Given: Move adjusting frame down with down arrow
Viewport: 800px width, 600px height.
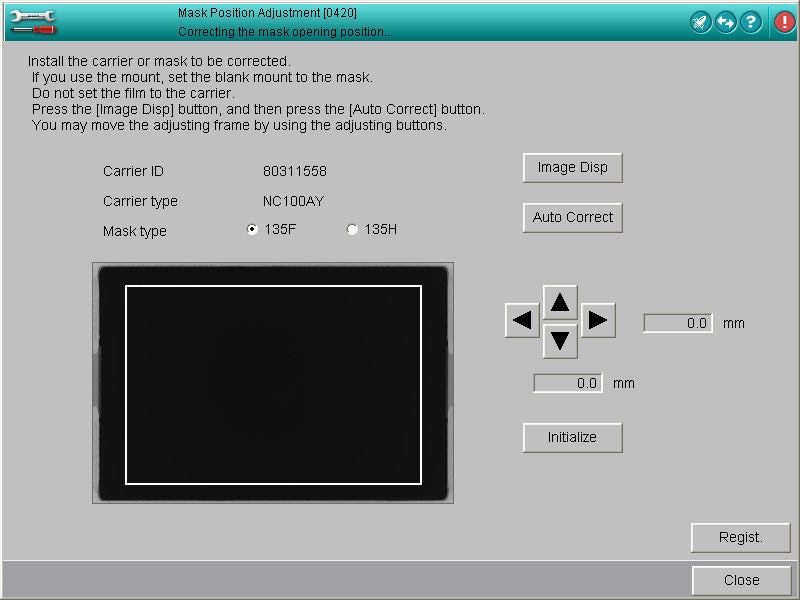Looking at the screenshot, I should point(560,341).
